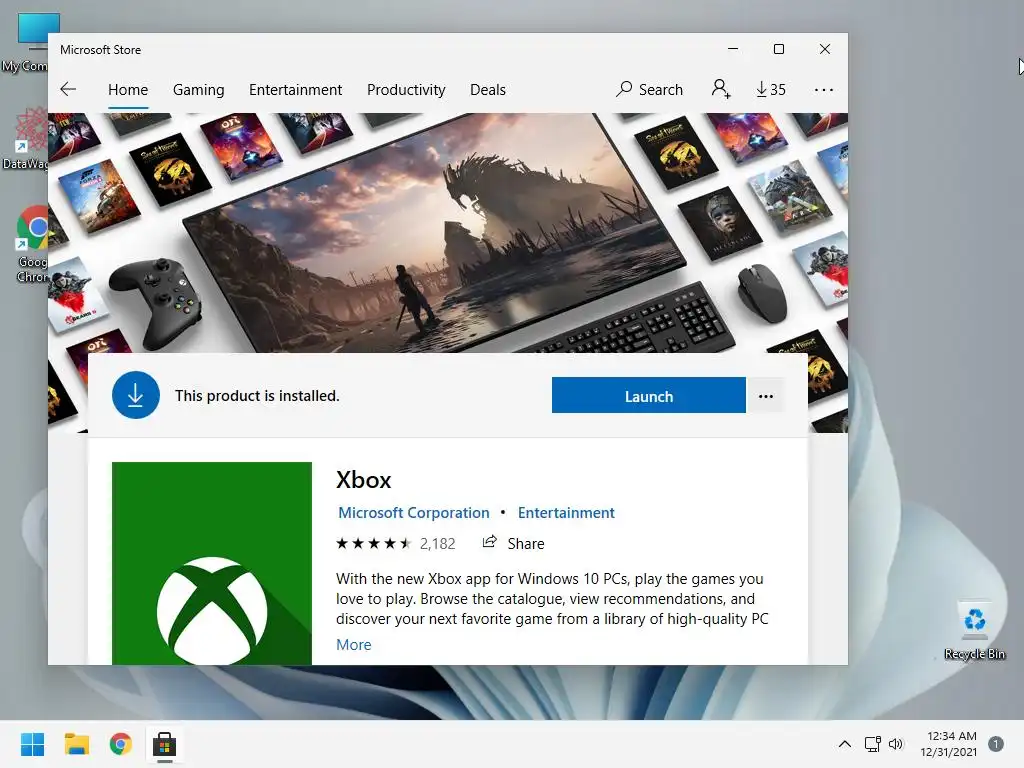Open the Entertainment category link under Xbox
Screen dimensions: 1024x768
click(566, 513)
